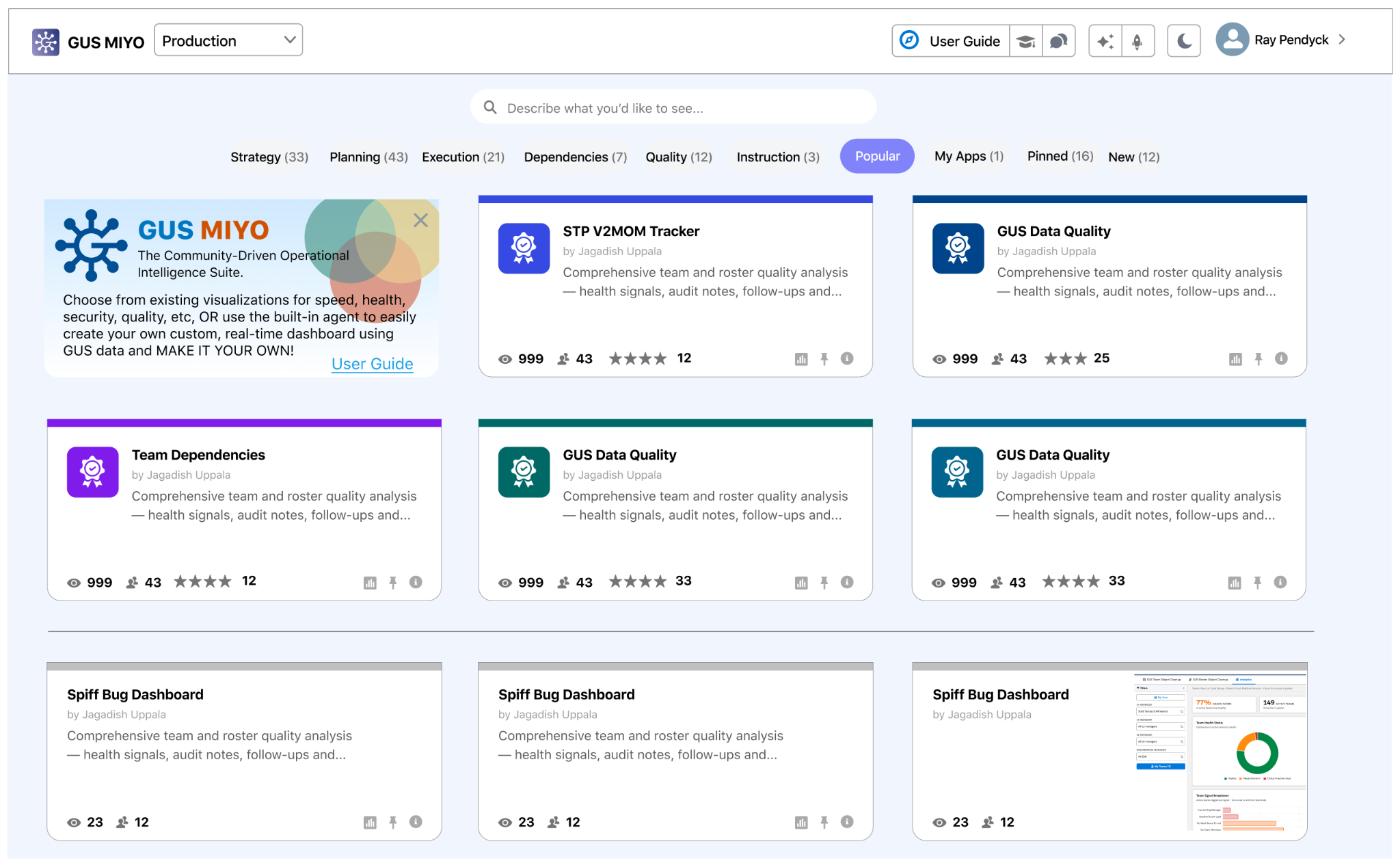Pin the STP V2MOM Tracker app
This screenshot has height=859, width=1400.
point(824,359)
